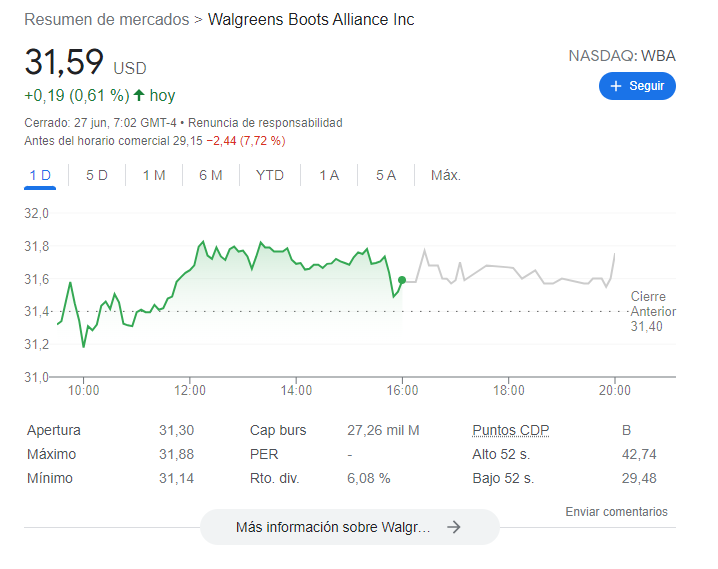The image size is (718, 569).
Task: Click the USD currency label
Action: coord(130,69)
